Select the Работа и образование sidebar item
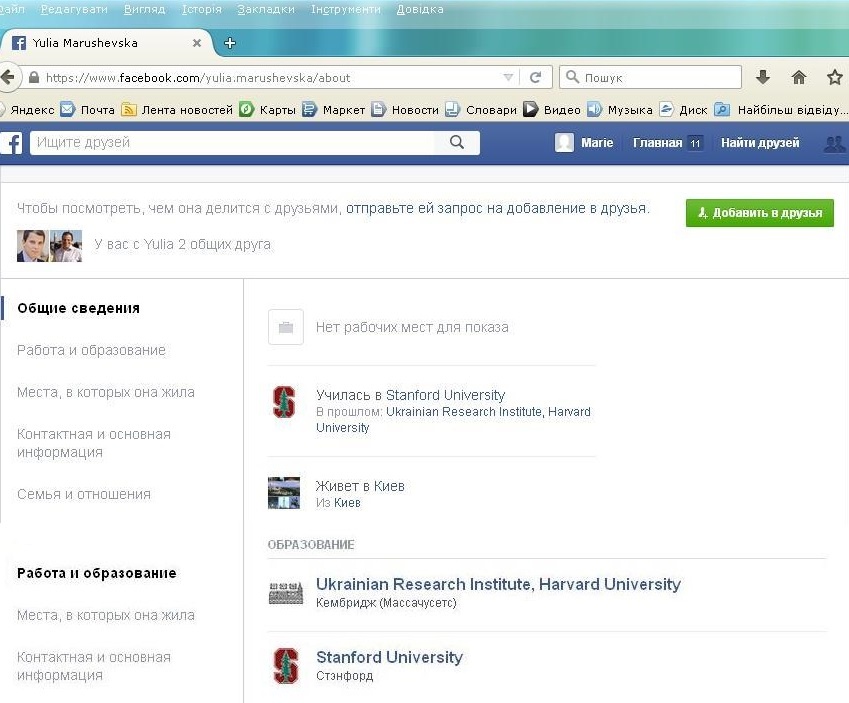This screenshot has width=849, height=703. (91, 350)
